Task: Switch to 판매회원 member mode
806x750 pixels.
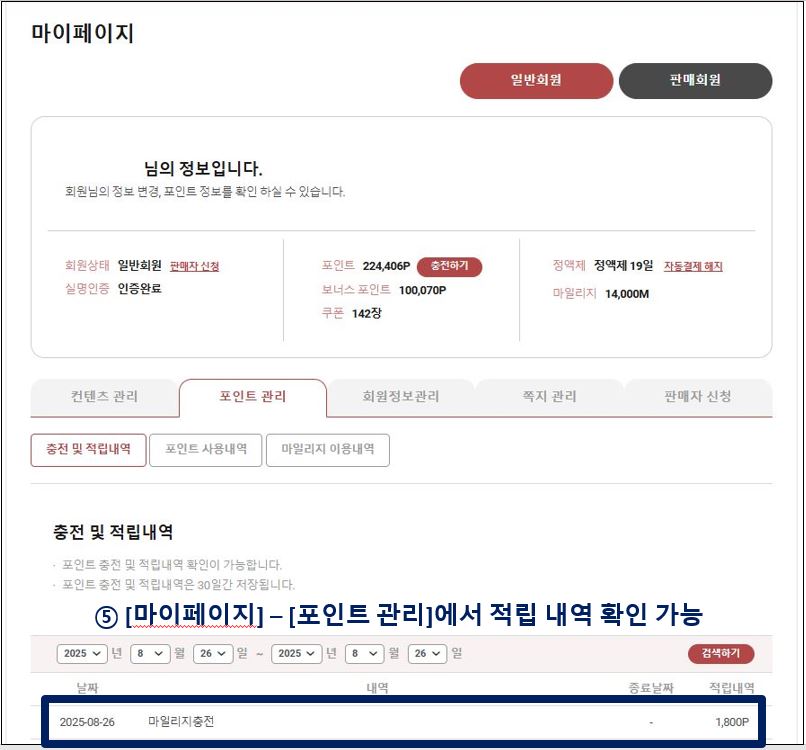Action: [695, 81]
